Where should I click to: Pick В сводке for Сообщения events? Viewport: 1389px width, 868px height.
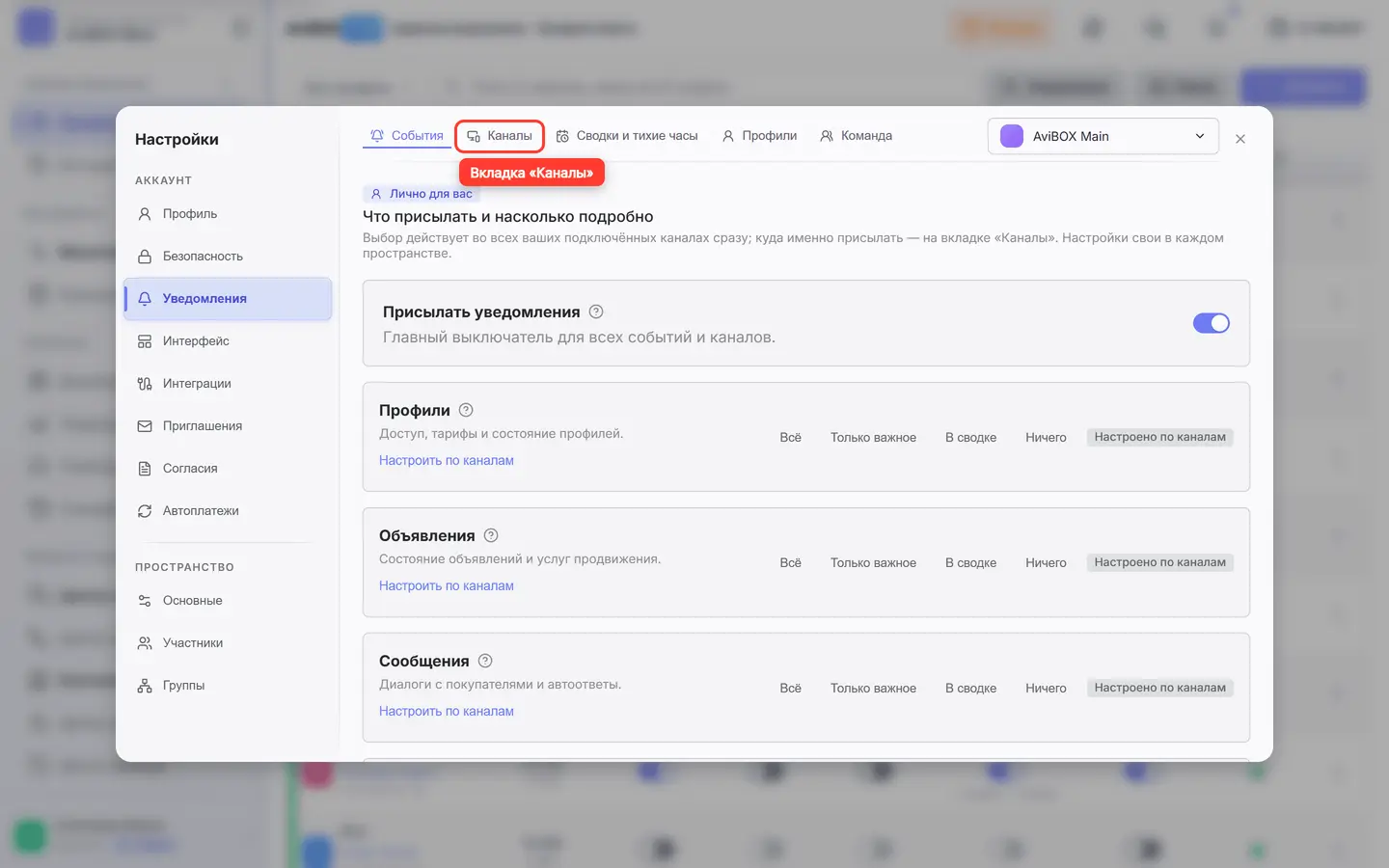pyautogui.click(x=971, y=688)
